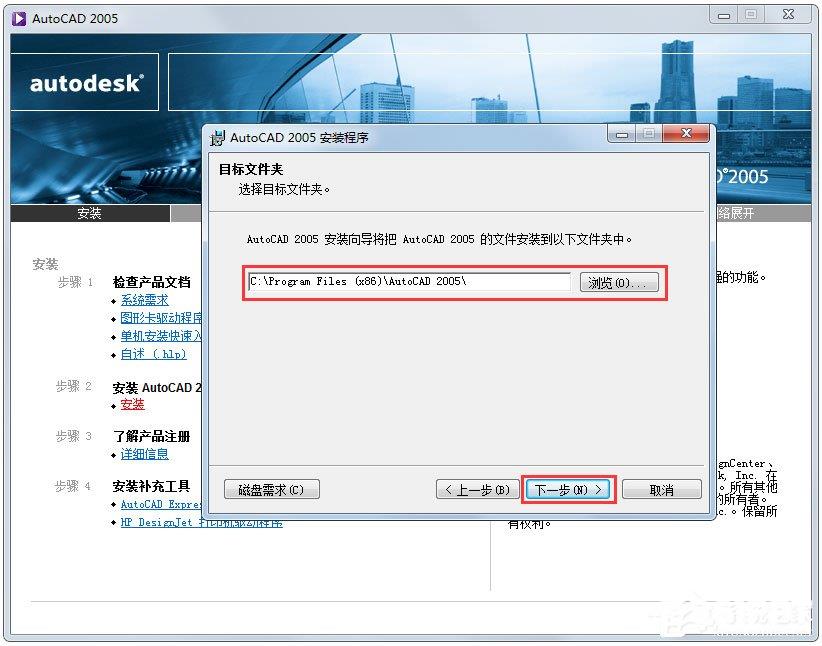Click the 上一步(B) button
Screen dimensions: 822x646
pyautogui.click(x=477, y=490)
